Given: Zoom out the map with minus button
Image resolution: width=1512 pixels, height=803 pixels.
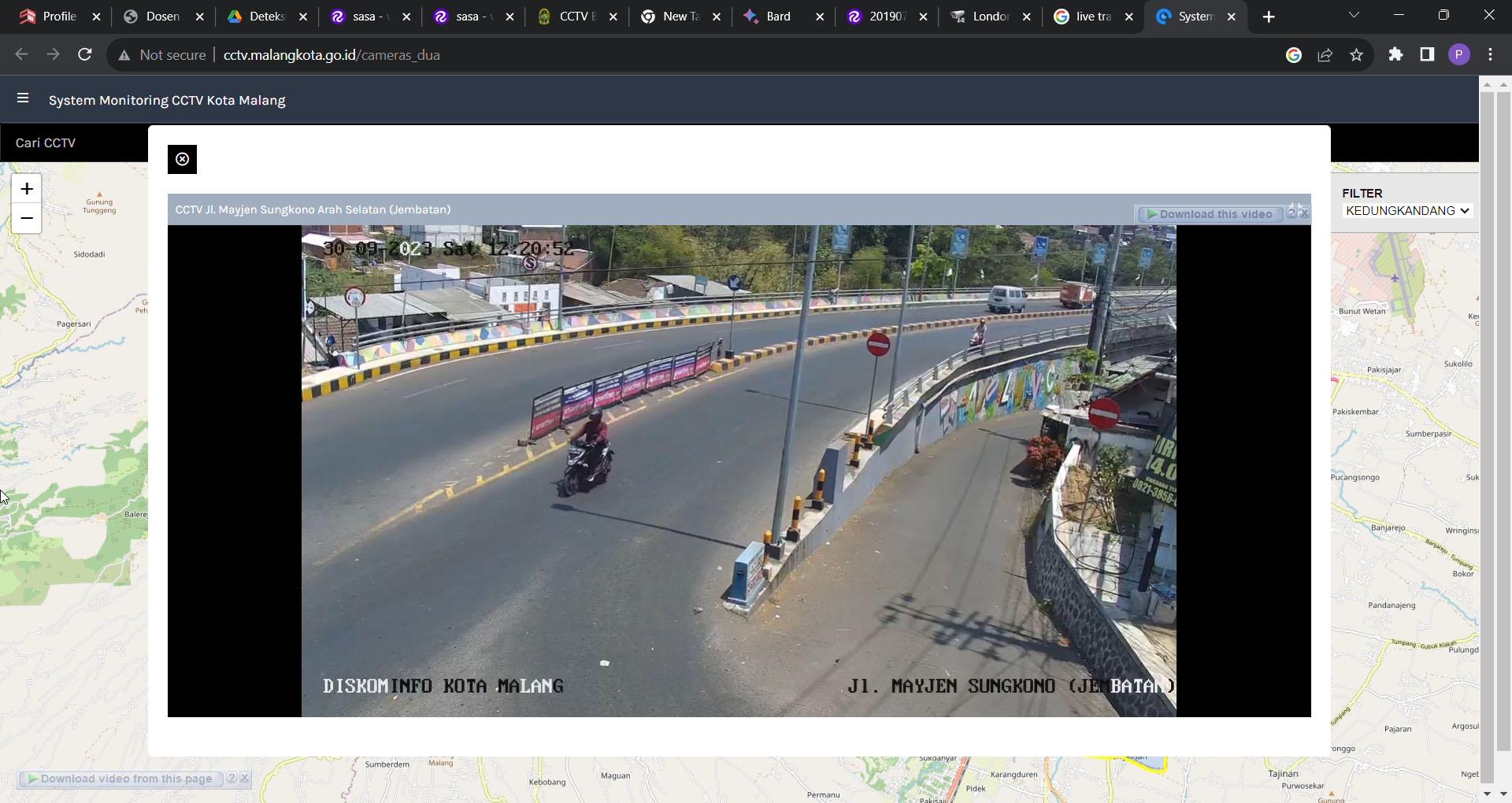Looking at the screenshot, I should 27,218.
